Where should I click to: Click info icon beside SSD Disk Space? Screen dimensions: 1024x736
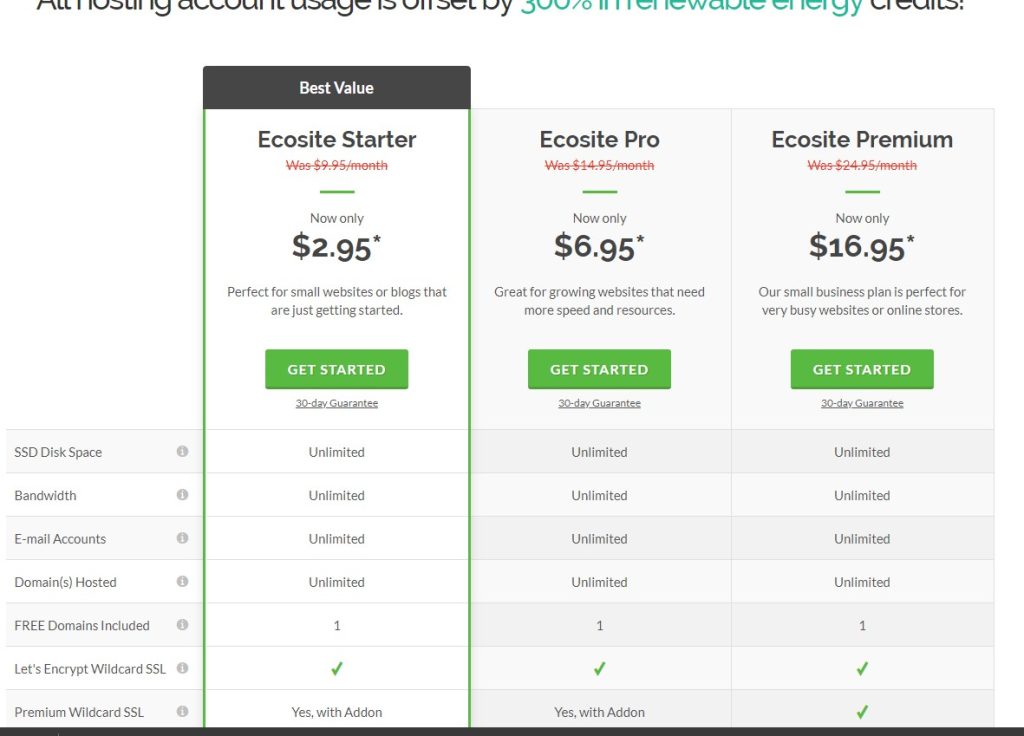(182, 451)
